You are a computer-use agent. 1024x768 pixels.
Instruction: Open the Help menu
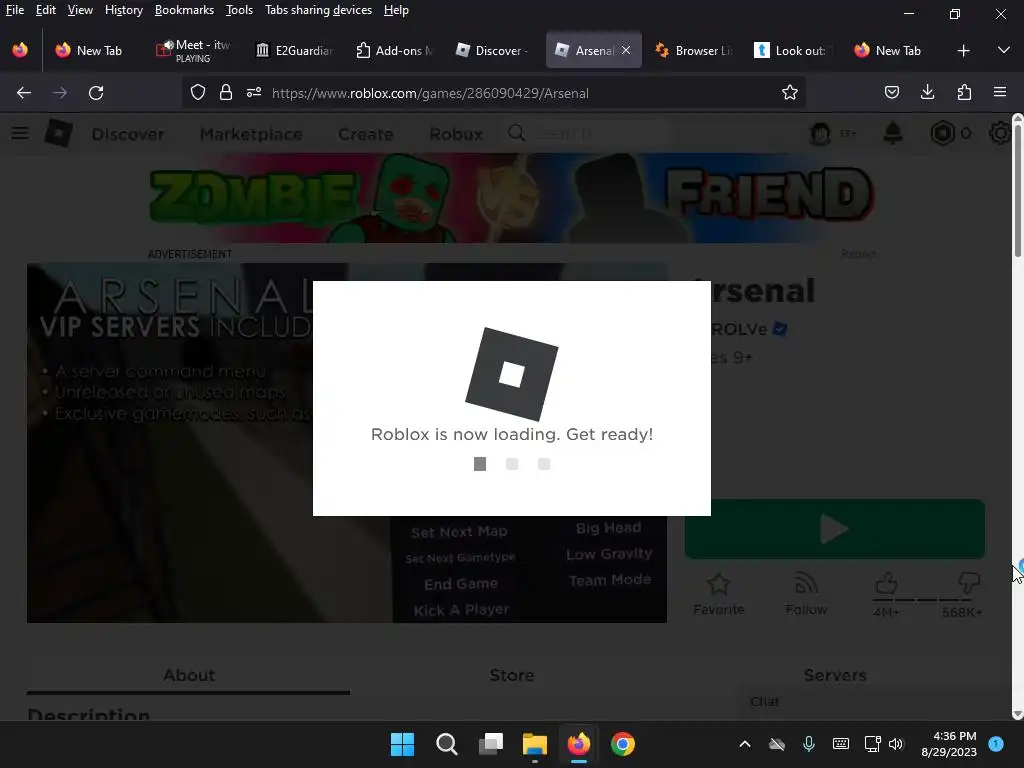coord(396,10)
